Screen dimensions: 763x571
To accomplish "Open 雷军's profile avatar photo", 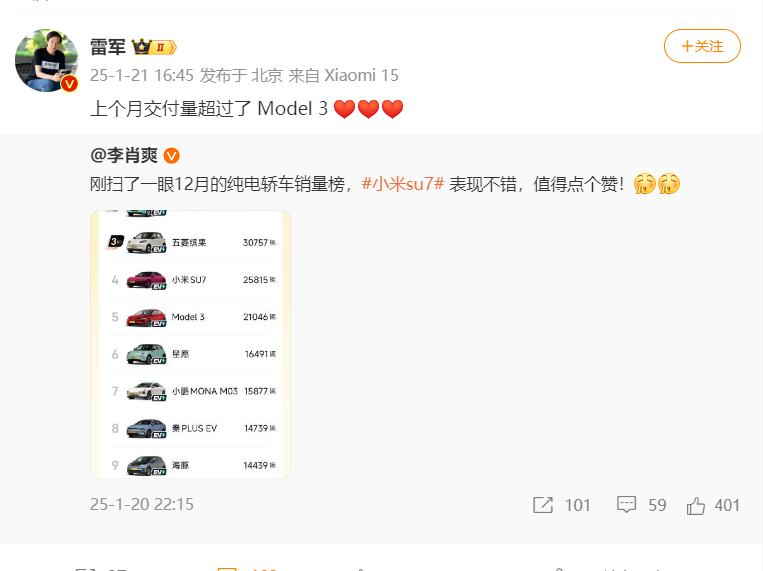I will (46, 60).
